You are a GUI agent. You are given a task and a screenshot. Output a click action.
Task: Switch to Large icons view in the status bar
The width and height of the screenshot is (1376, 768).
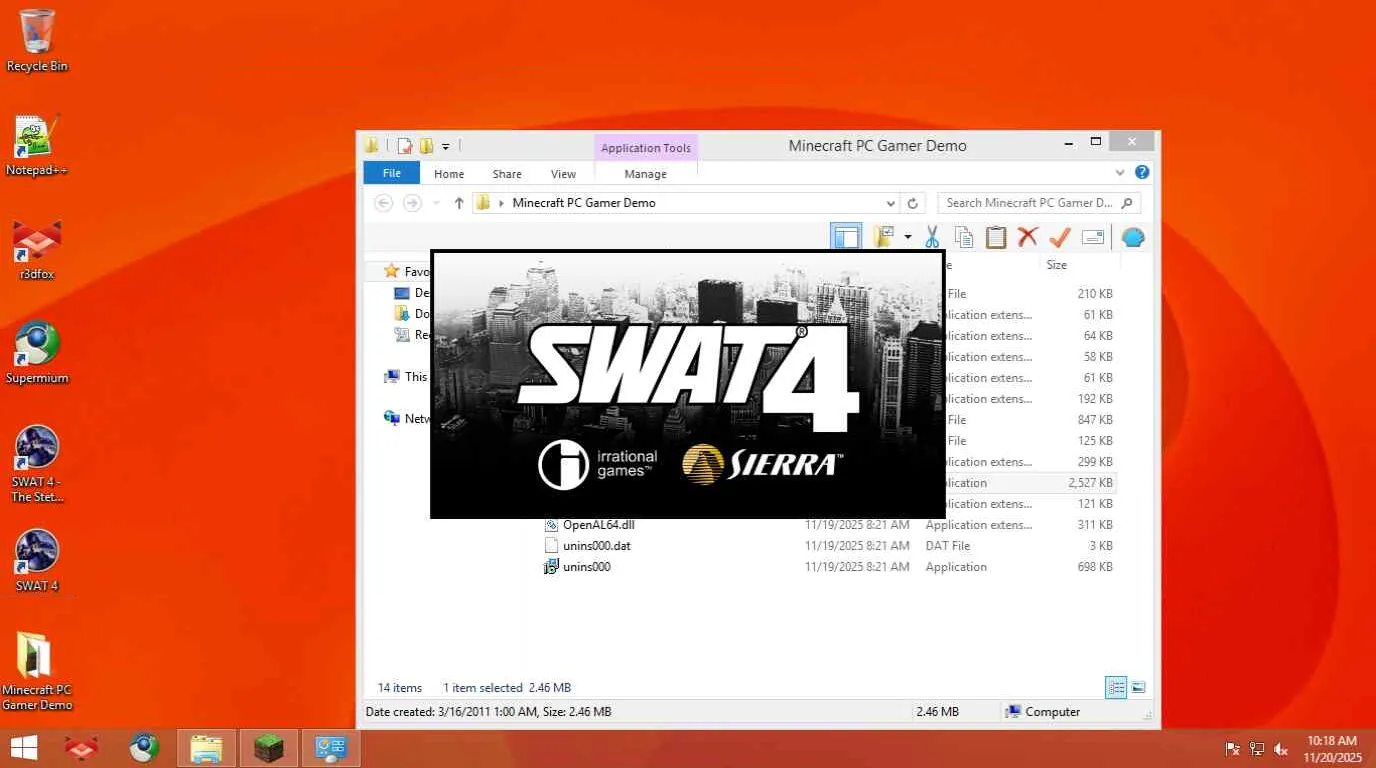[1138, 687]
